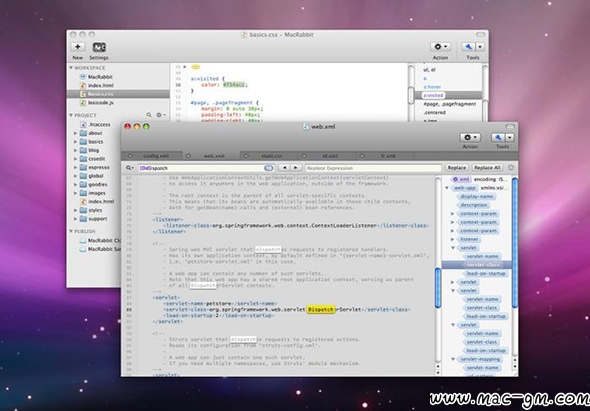
Task: Collapse the PROJECT section
Action: click(x=71, y=115)
